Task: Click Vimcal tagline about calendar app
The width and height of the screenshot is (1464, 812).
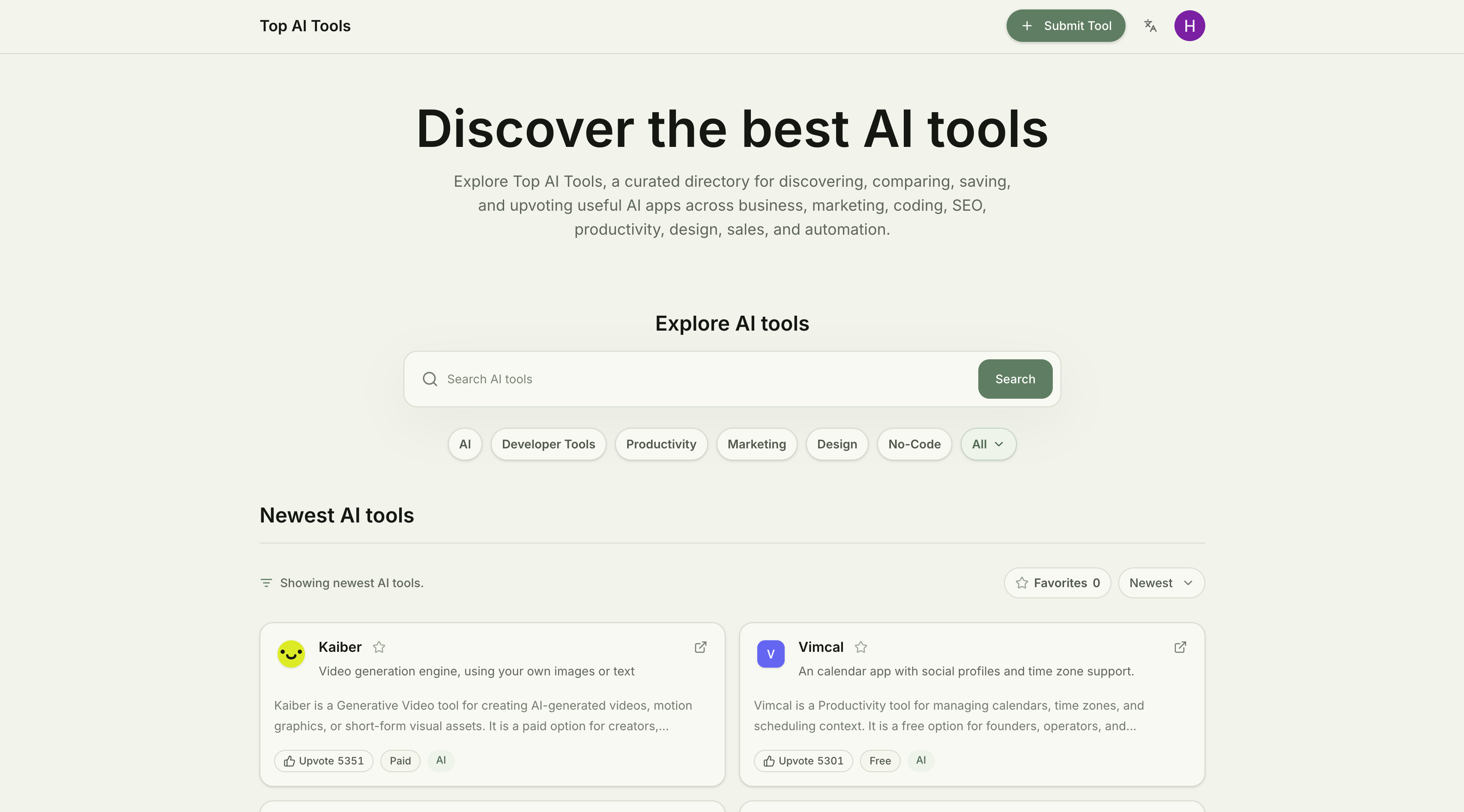Action: point(965,671)
